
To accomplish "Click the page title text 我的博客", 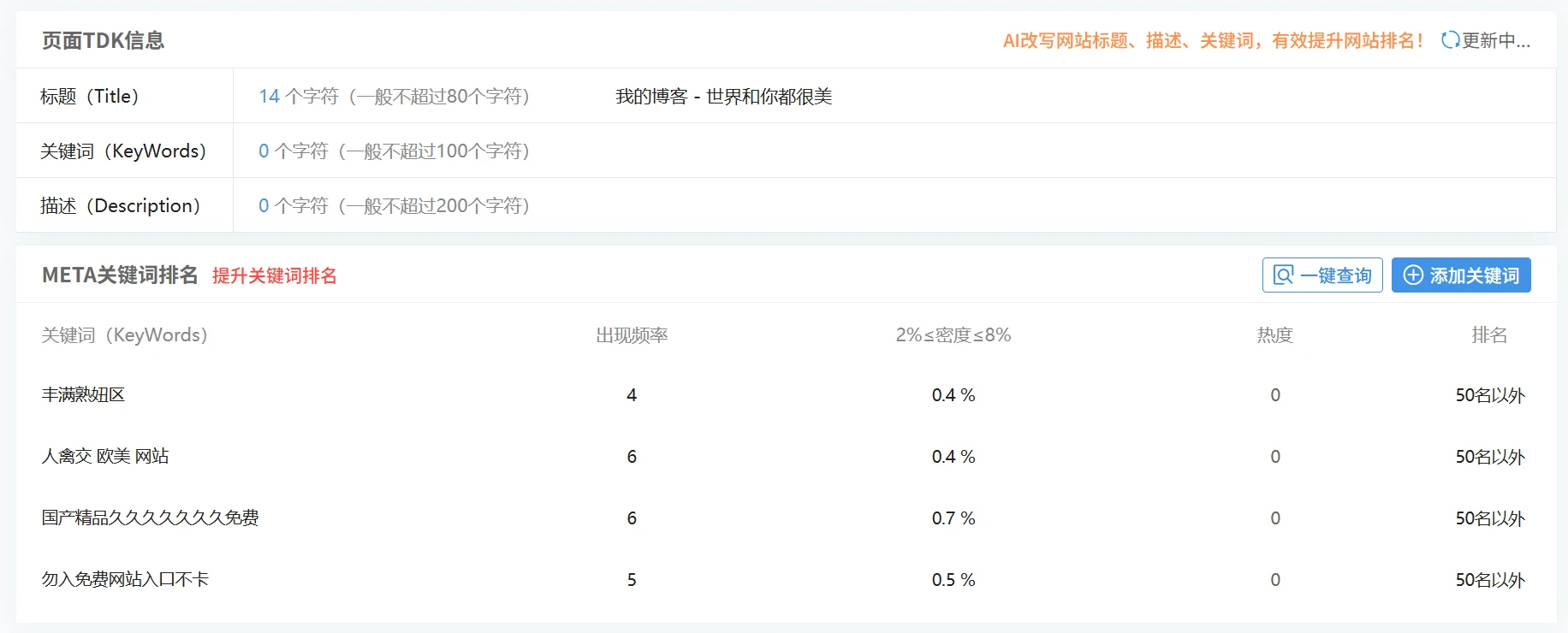I will click(x=723, y=96).
